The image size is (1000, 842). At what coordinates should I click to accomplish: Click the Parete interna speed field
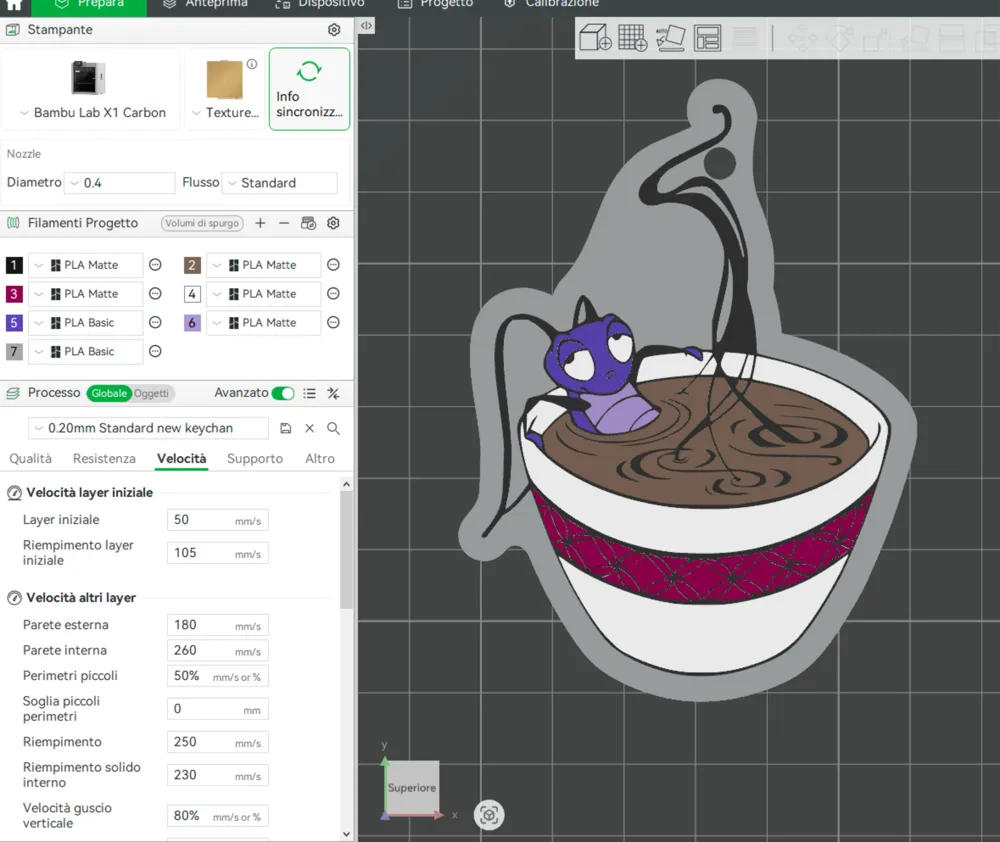point(217,651)
